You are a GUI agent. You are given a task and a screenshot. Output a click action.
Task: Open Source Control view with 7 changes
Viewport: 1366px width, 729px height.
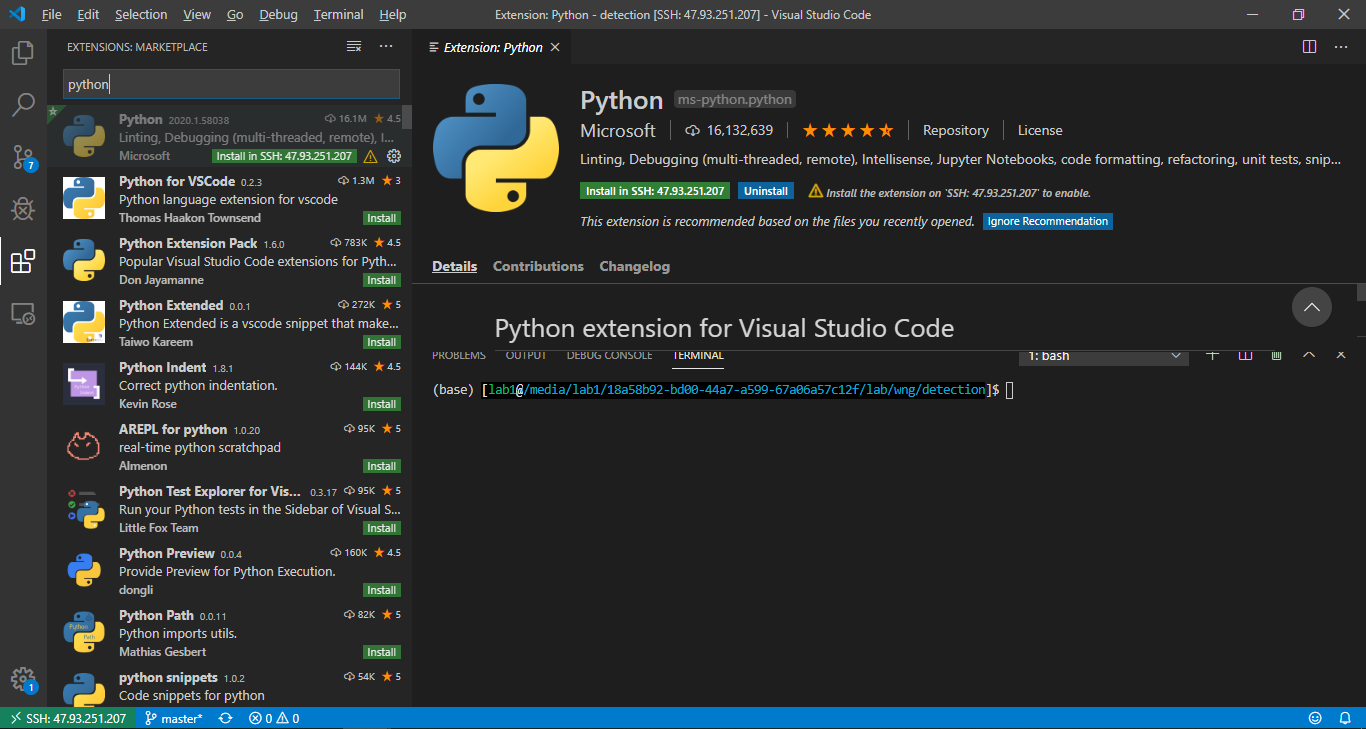click(x=23, y=157)
